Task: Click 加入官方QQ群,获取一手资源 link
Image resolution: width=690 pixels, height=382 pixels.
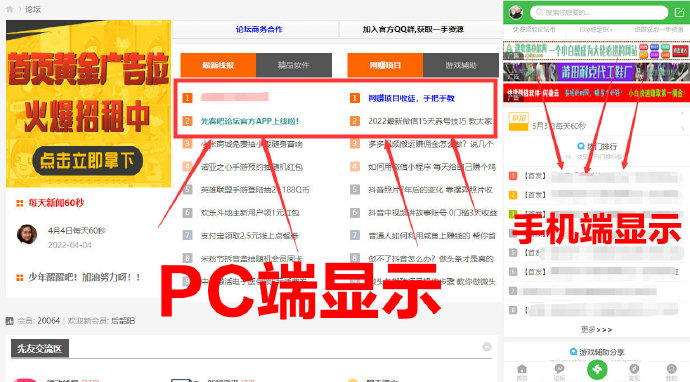Action: click(413, 29)
